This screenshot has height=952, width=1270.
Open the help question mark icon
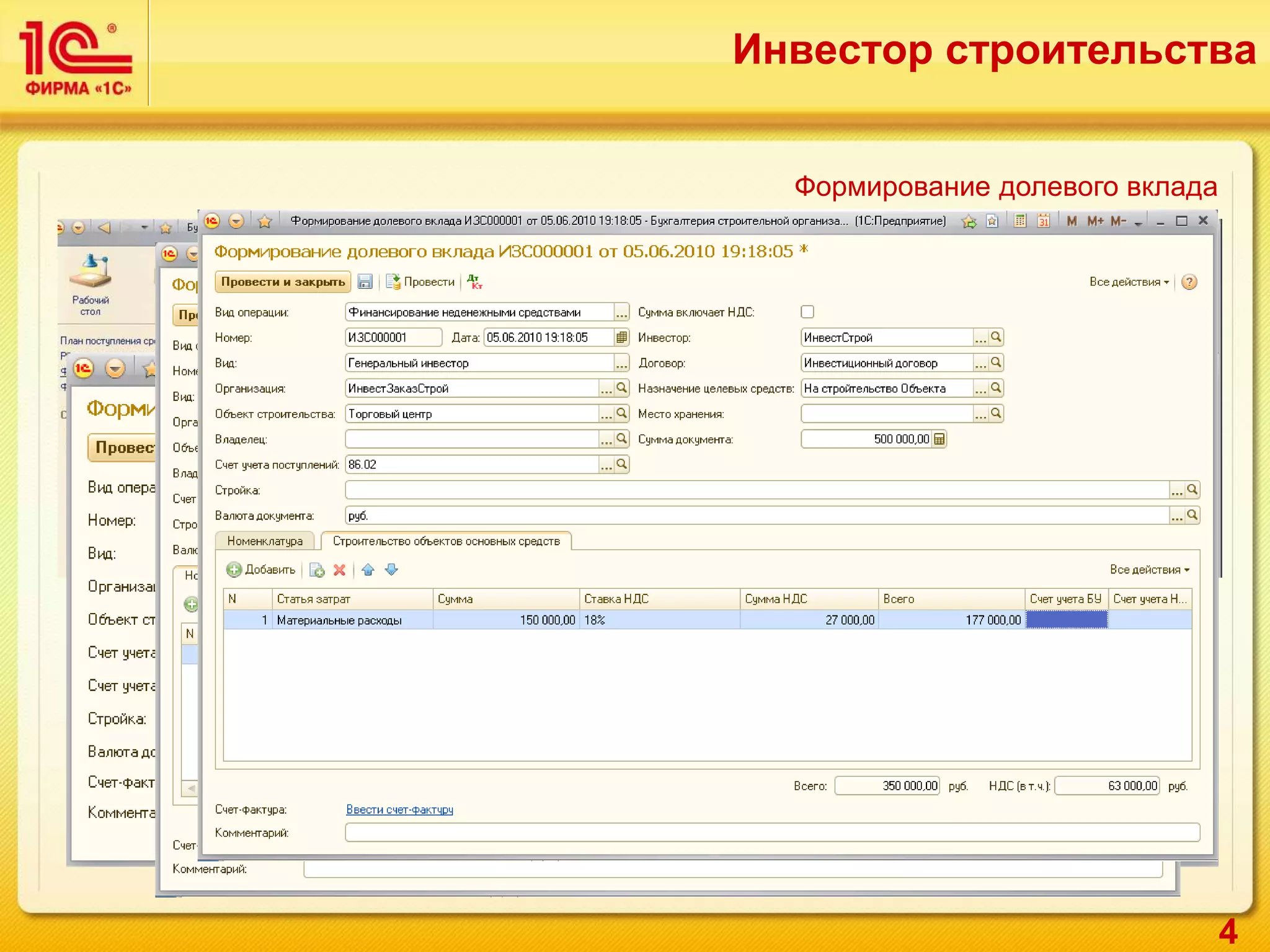click(1189, 282)
